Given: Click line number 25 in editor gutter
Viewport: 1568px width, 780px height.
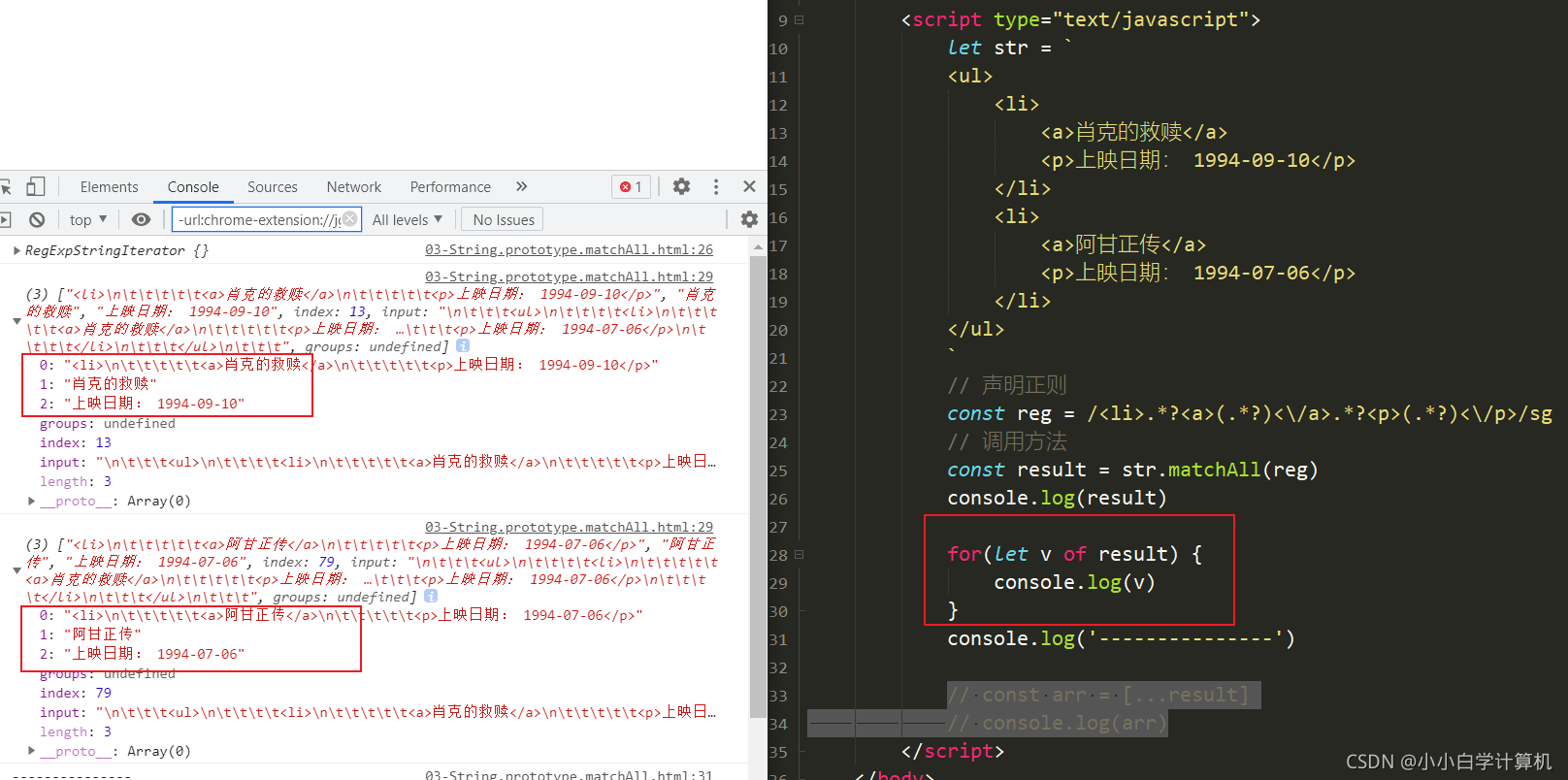Looking at the screenshot, I should [x=778, y=471].
